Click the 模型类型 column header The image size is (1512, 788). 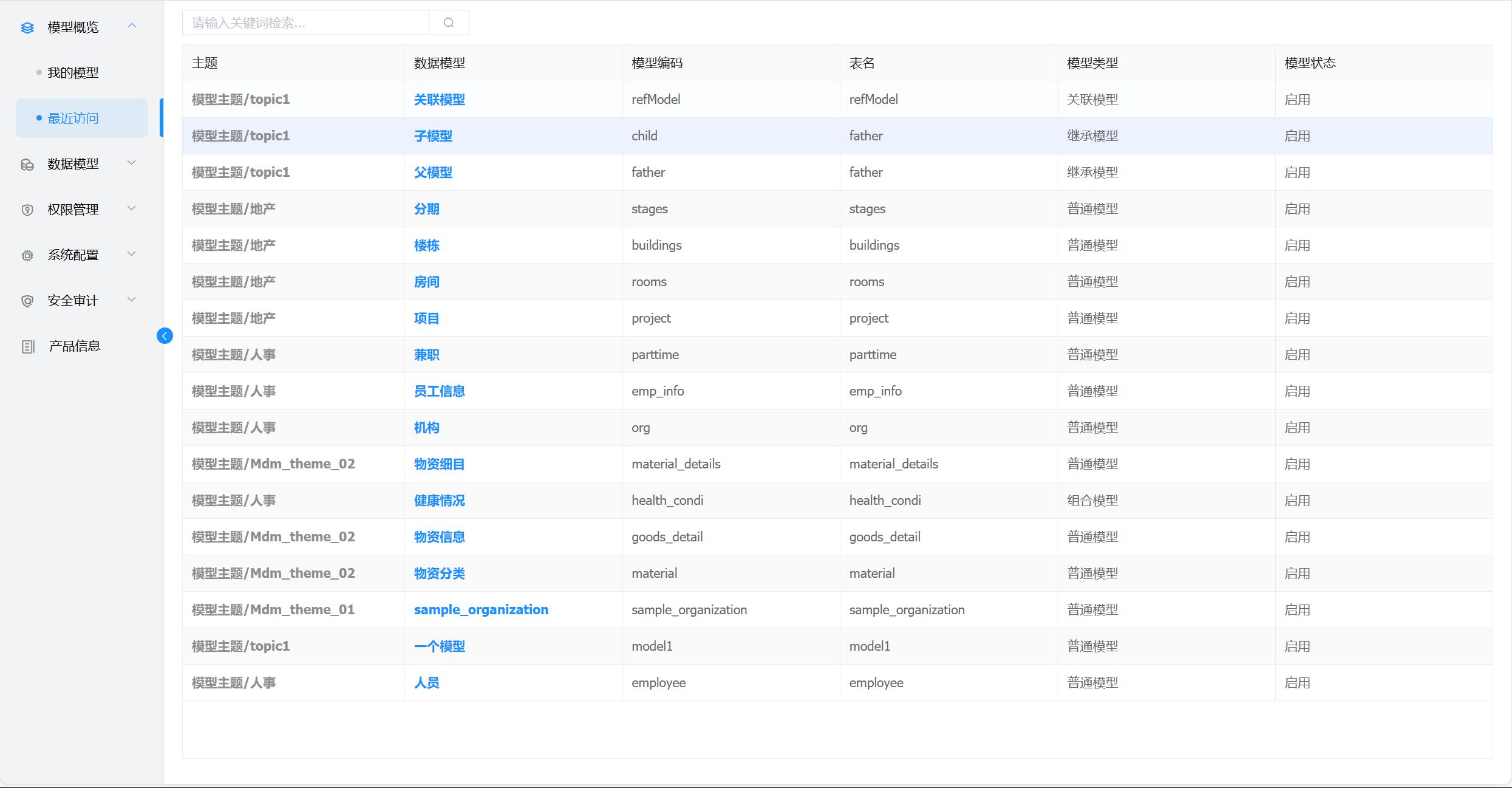click(x=1092, y=63)
